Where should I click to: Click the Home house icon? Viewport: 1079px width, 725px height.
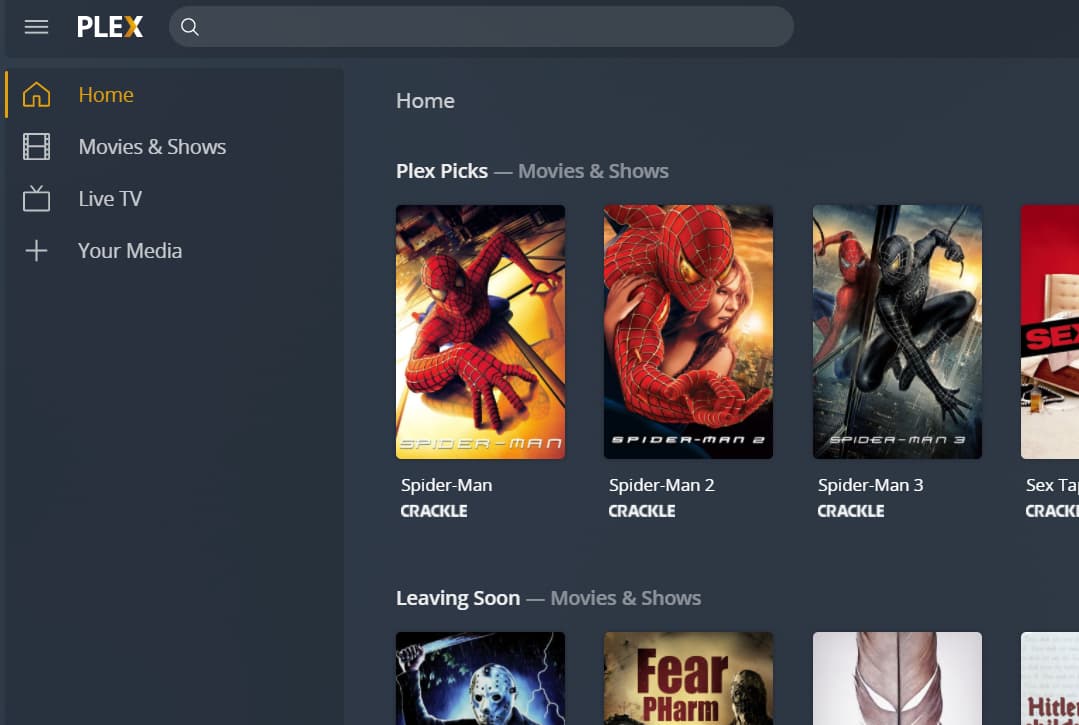[x=36, y=94]
